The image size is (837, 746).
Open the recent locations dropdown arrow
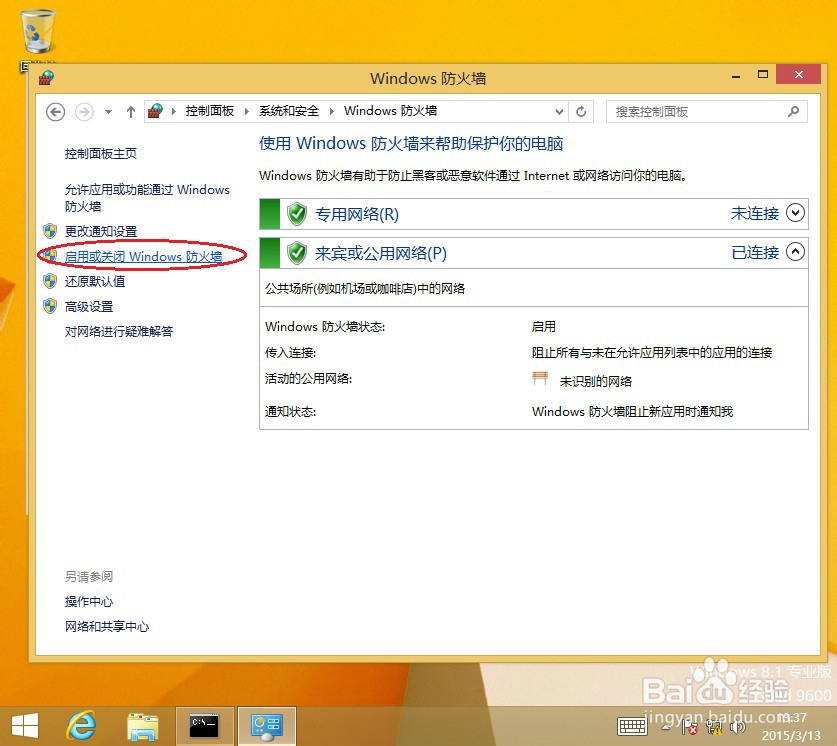coord(108,112)
